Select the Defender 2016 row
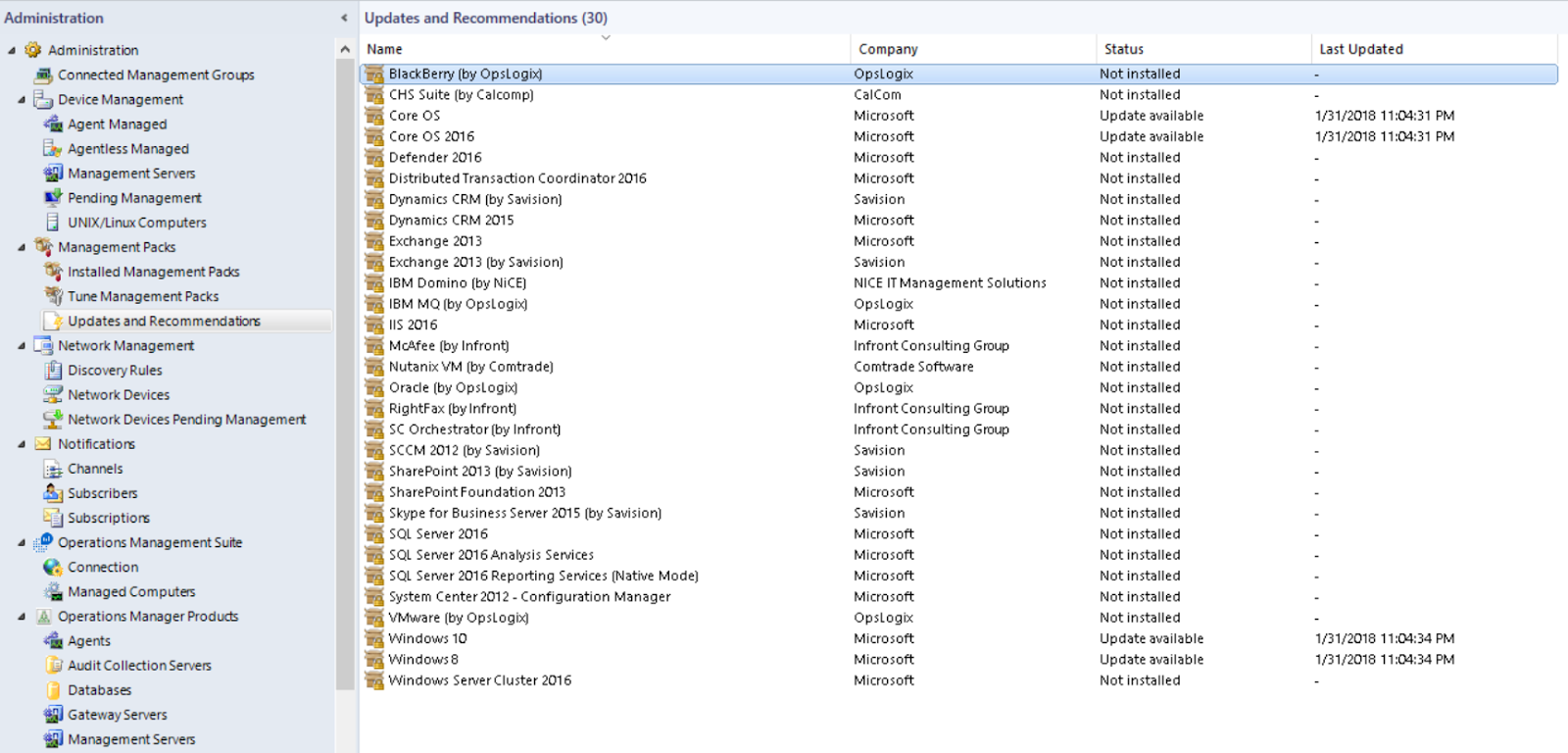The width and height of the screenshot is (1568, 753). pyautogui.click(x=958, y=157)
